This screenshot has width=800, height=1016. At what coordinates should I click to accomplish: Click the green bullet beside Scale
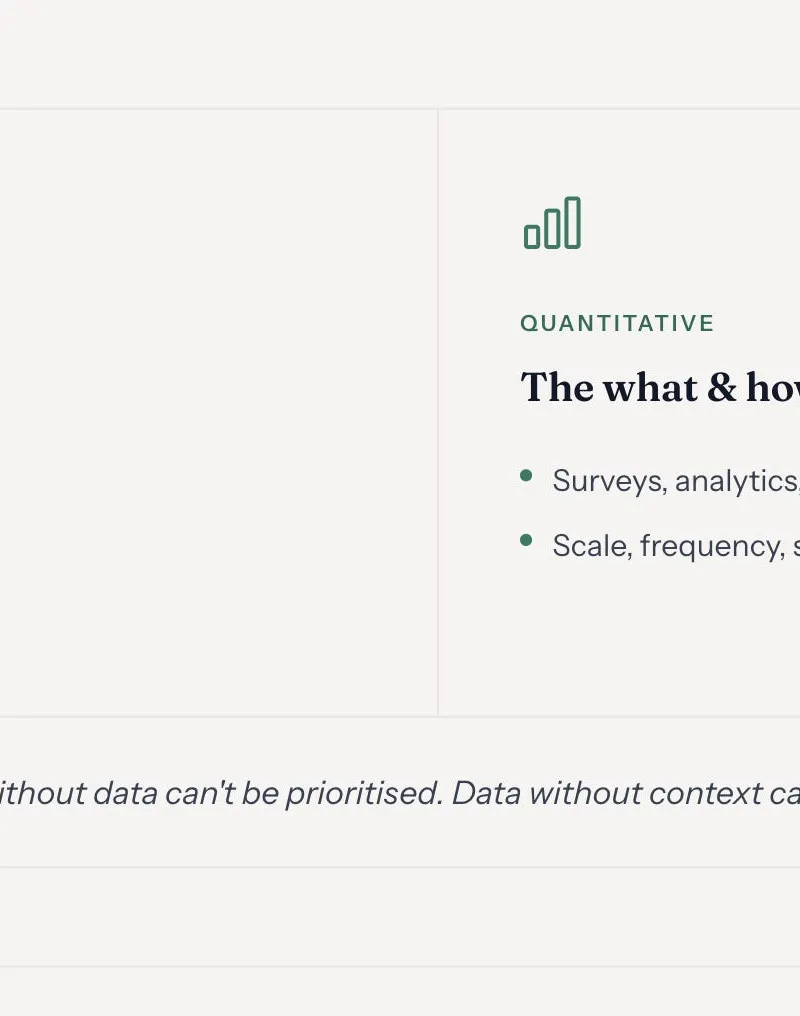click(526, 540)
